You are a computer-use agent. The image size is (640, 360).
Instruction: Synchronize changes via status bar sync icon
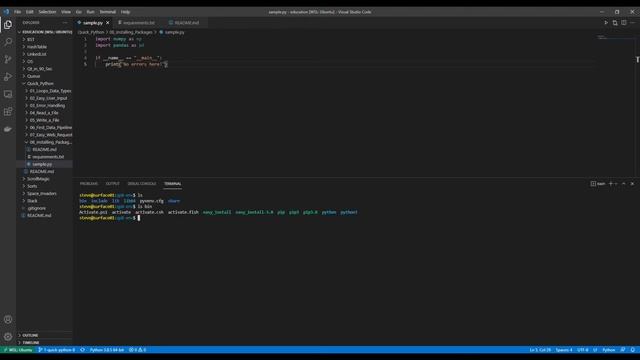(82, 350)
